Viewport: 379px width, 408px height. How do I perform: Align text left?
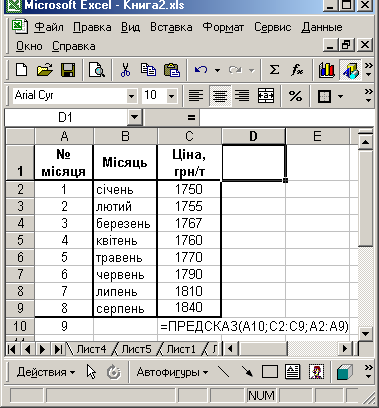coord(196,96)
